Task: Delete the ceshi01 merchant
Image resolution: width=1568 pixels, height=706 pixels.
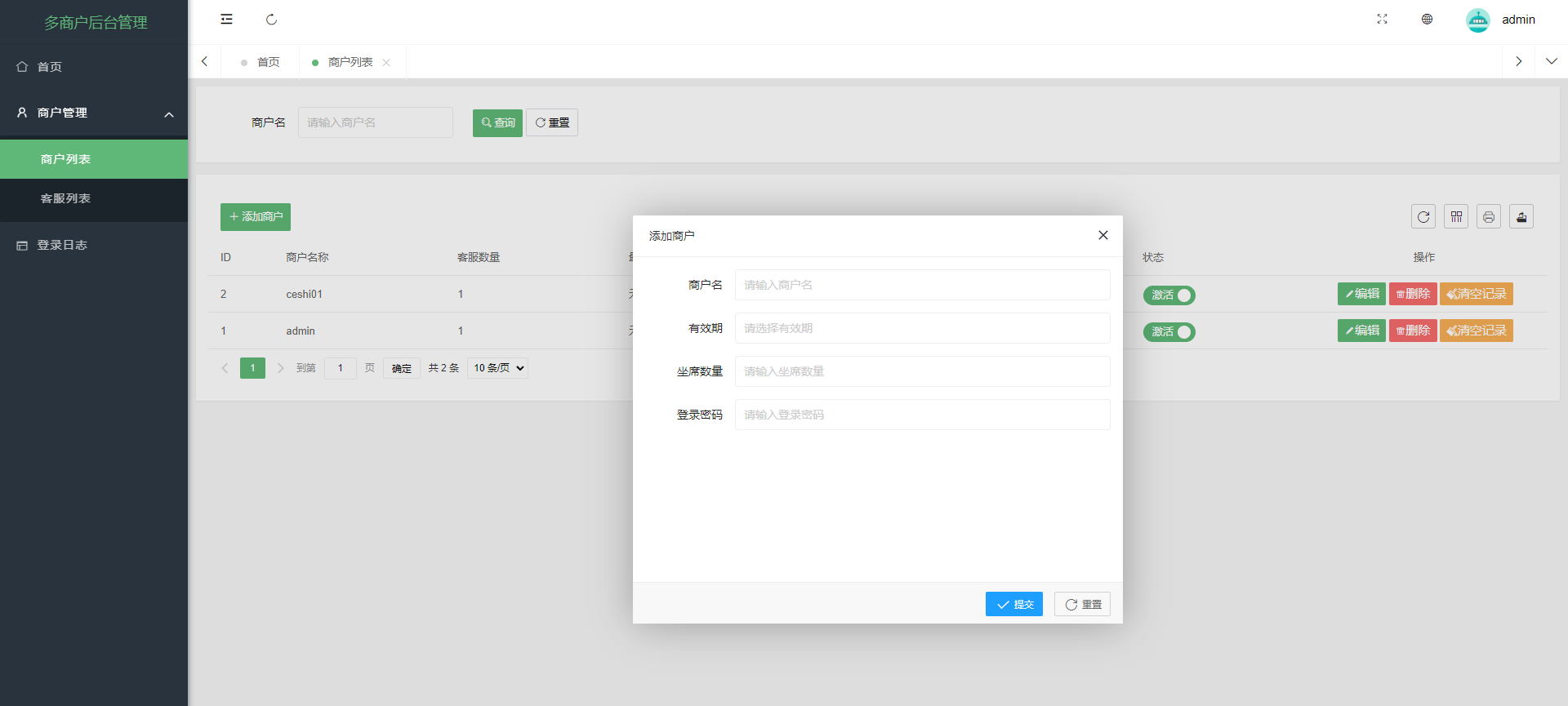Action: [1413, 294]
